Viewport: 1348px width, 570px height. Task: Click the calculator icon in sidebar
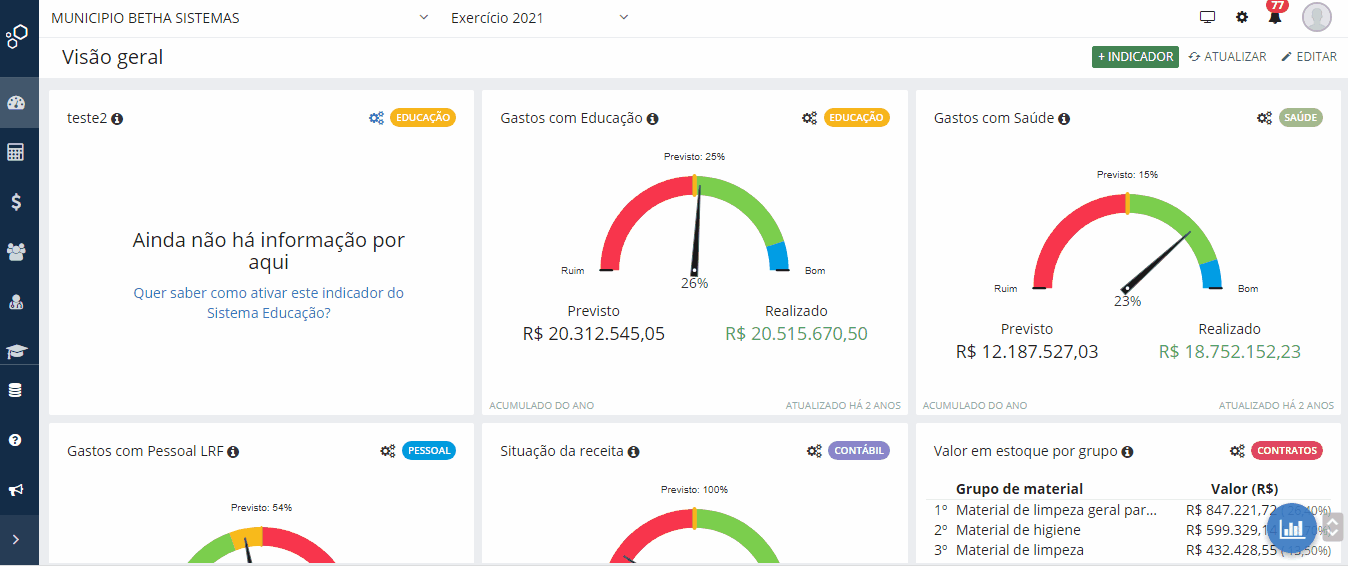[15, 153]
